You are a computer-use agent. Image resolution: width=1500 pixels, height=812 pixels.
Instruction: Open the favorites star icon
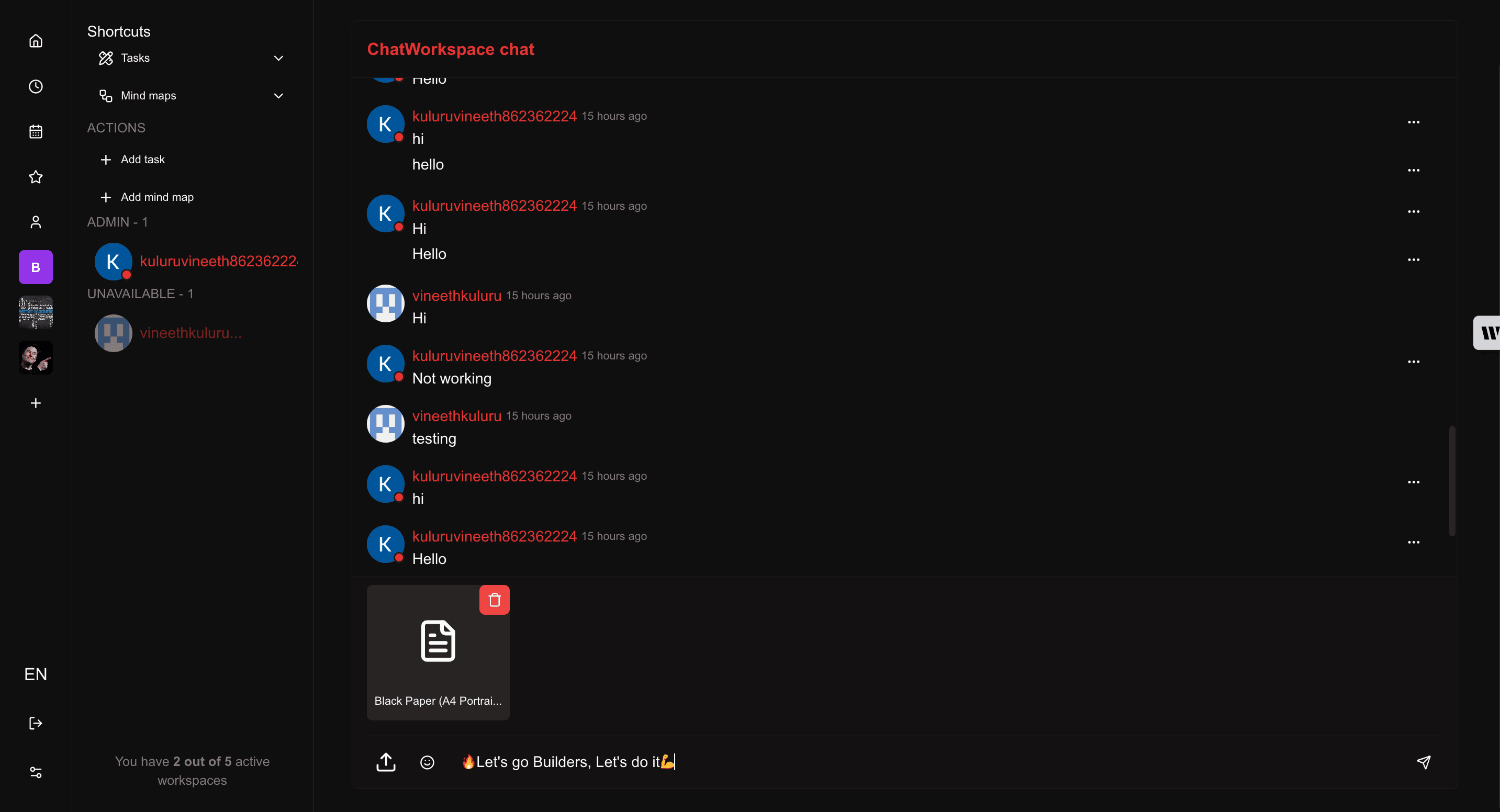point(36,177)
